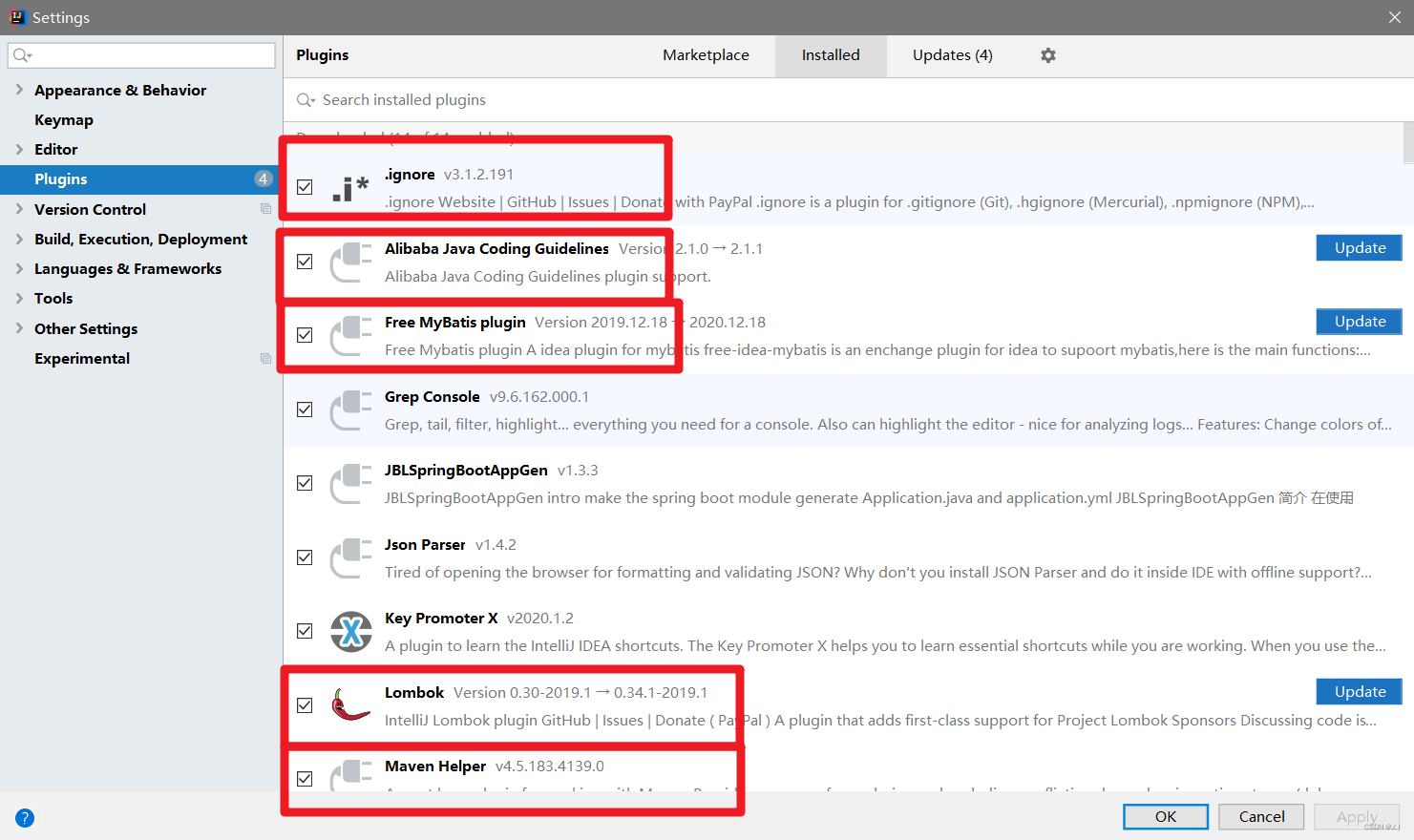Click the search icon in installed plugins field
This screenshot has height=840, width=1414.
(306, 100)
